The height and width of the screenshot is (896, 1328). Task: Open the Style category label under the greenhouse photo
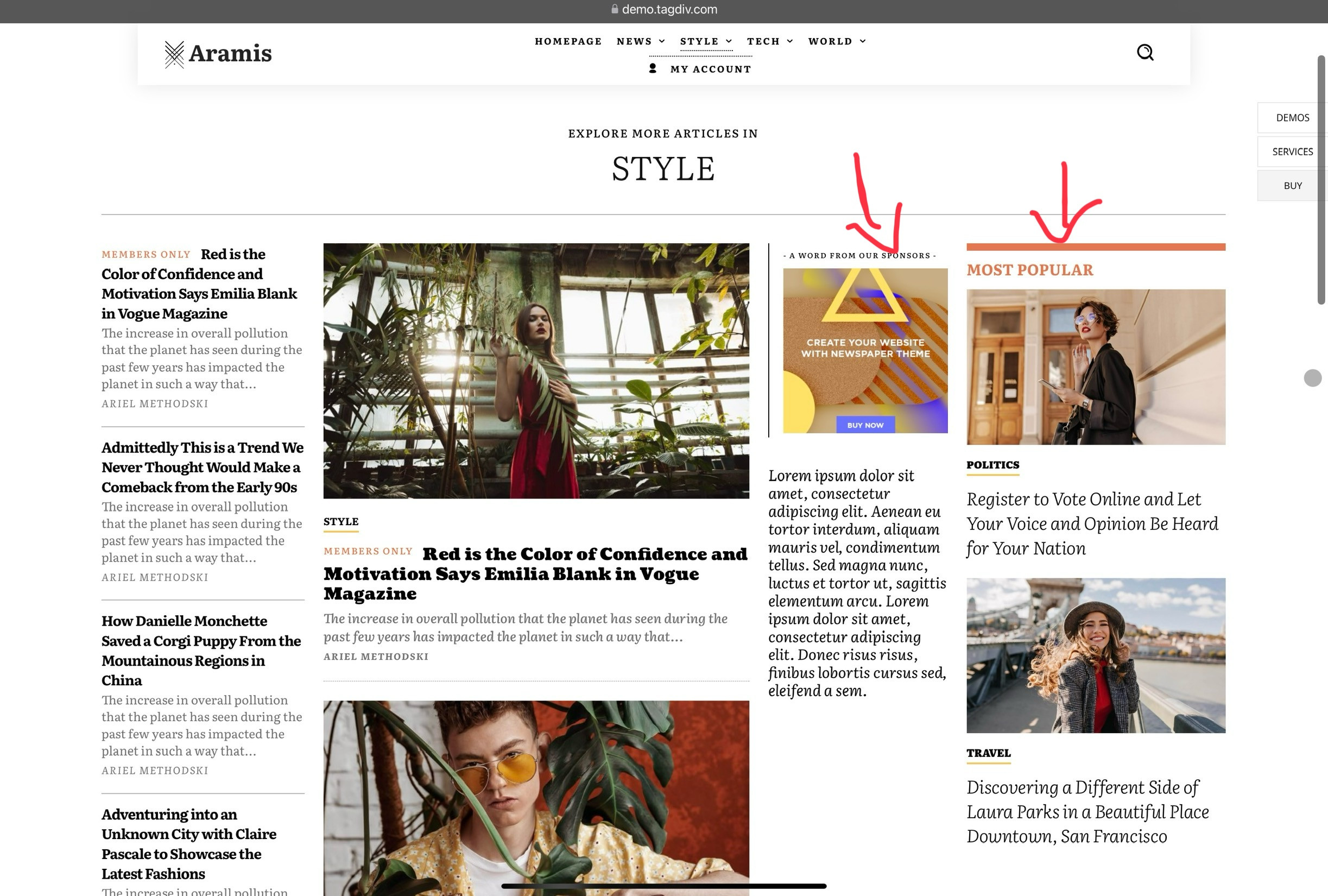[x=341, y=522]
